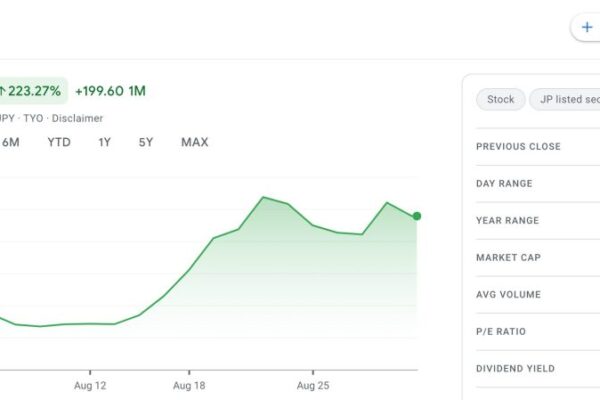Click the PREVIOUS CLOSE row label
This screenshot has height=400, width=600.
(518, 147)
